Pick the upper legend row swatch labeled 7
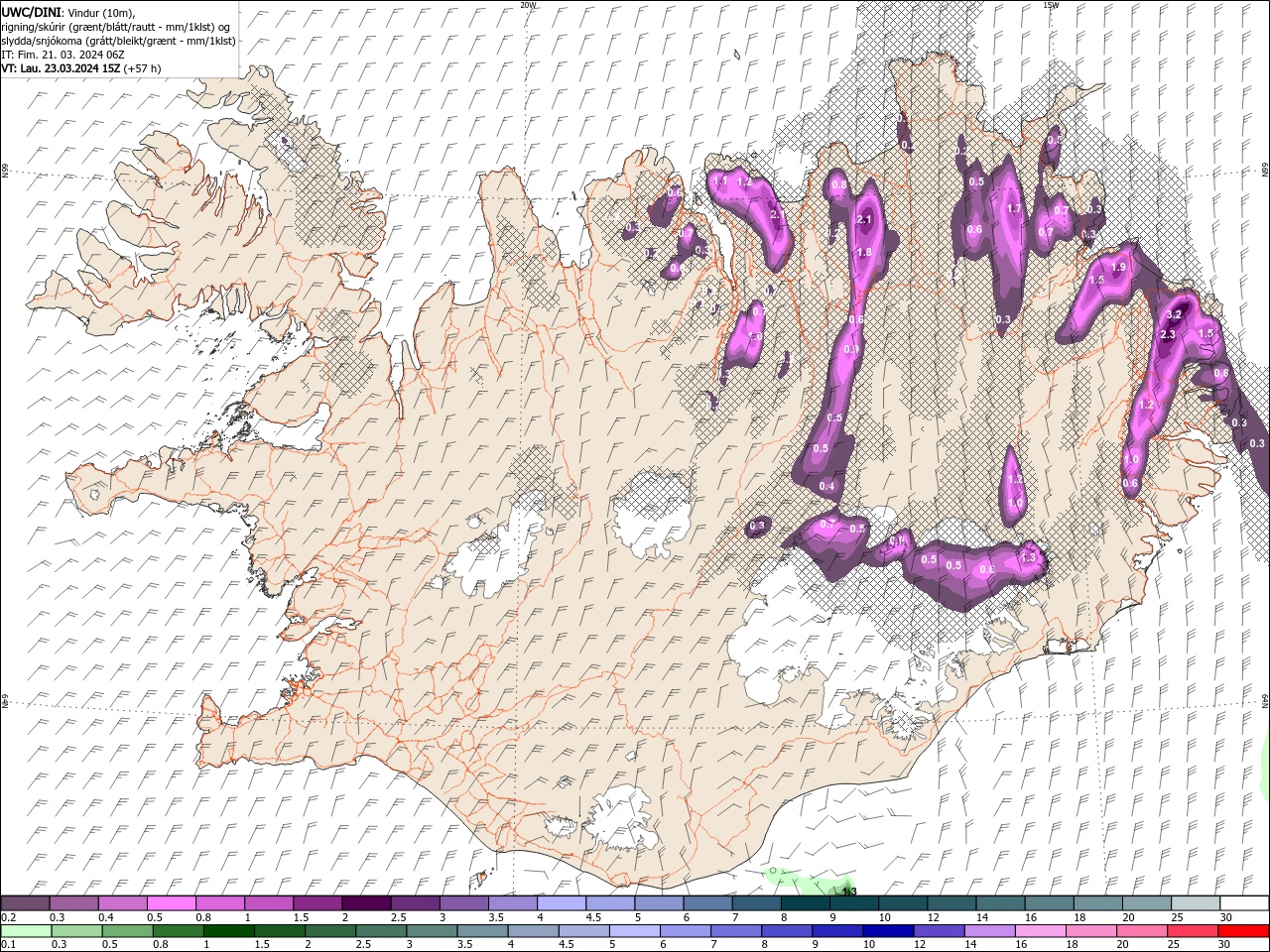Viewport: 1270px width, 952px height. [756, 903]
